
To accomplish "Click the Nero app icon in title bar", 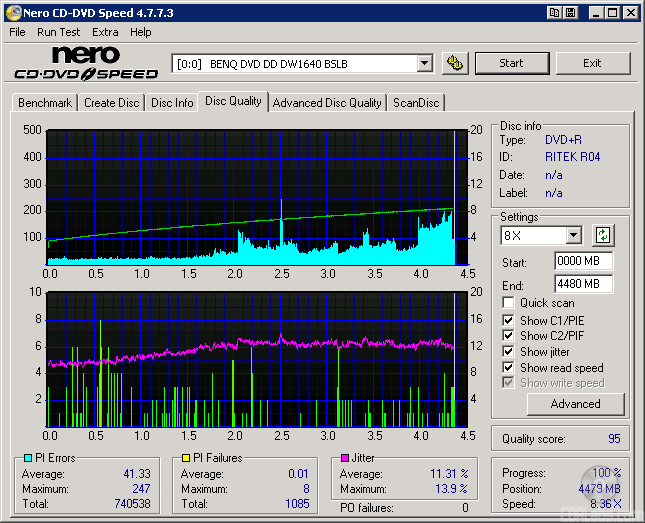I will (x=12, y=13).
